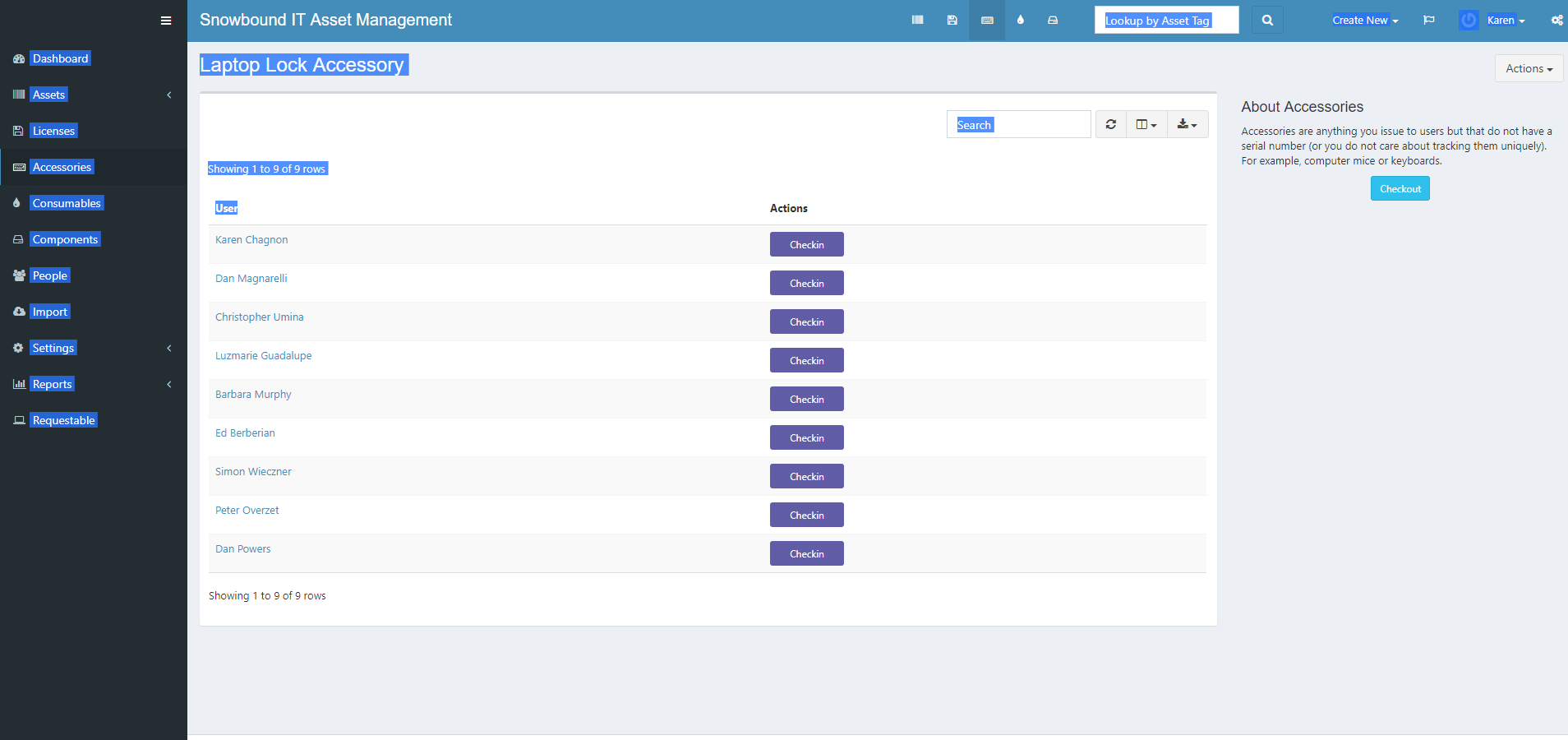This screenshot has height=740, width=1568.
Task: Open the People section in the sidebar
Action: [x=49, y=275]
